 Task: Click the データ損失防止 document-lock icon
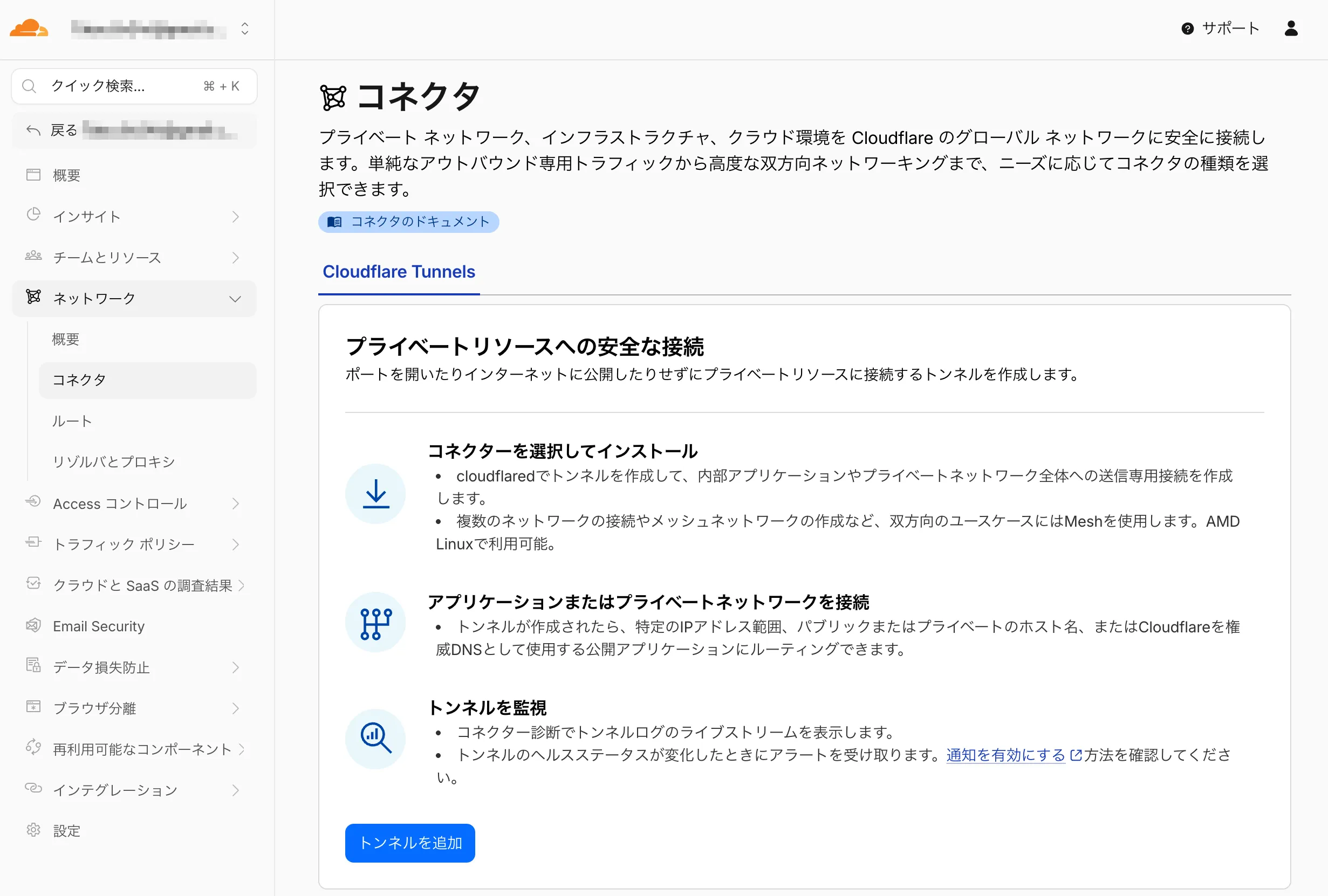tap(34, 665)
